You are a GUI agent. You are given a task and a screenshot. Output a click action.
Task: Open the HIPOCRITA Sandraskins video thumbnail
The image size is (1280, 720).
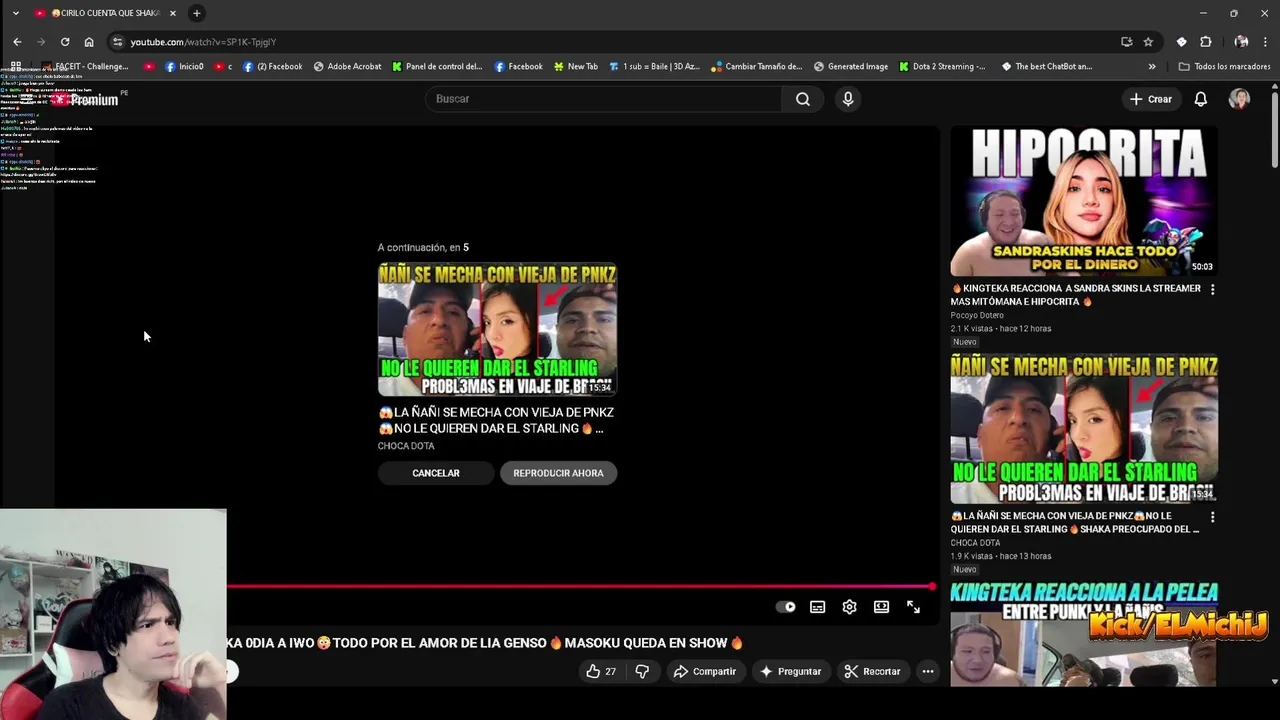click(1084, 201)
